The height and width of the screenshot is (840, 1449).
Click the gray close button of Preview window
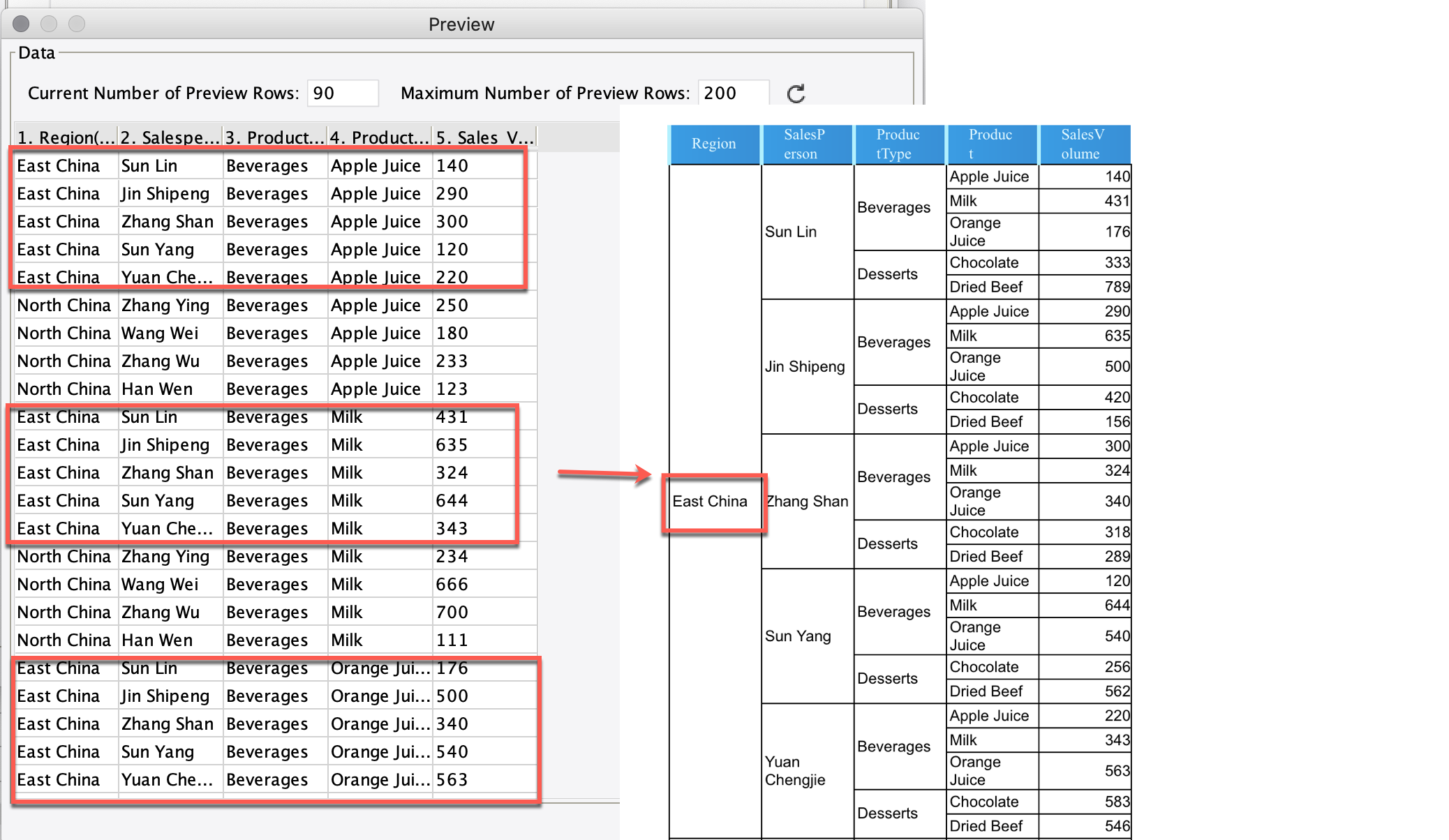(x=21, y=24)
